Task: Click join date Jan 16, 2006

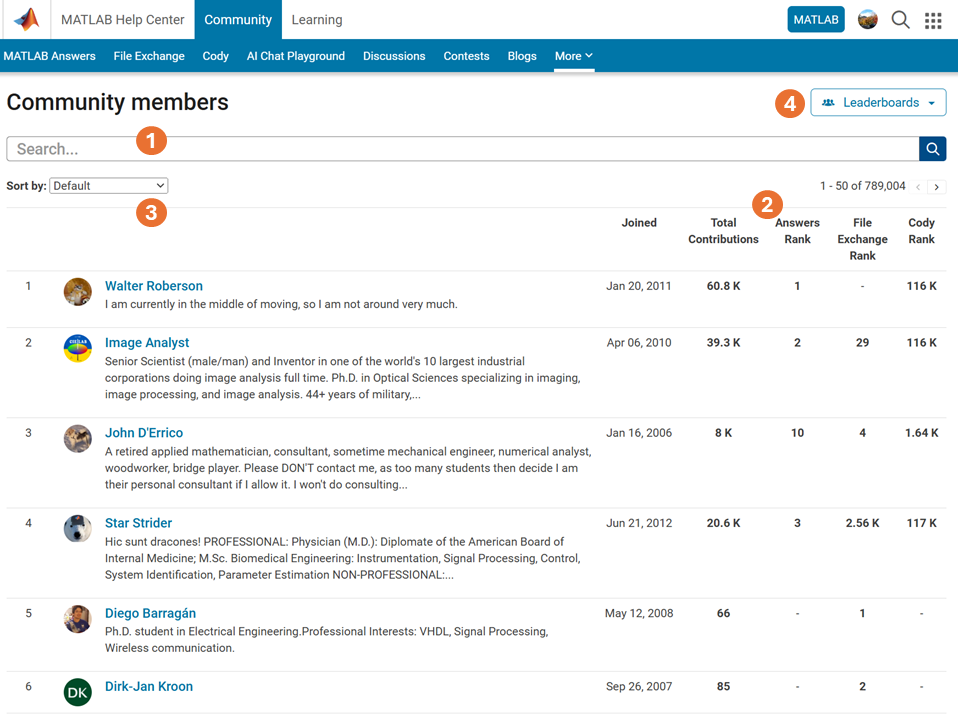Action: pos(639,432)
